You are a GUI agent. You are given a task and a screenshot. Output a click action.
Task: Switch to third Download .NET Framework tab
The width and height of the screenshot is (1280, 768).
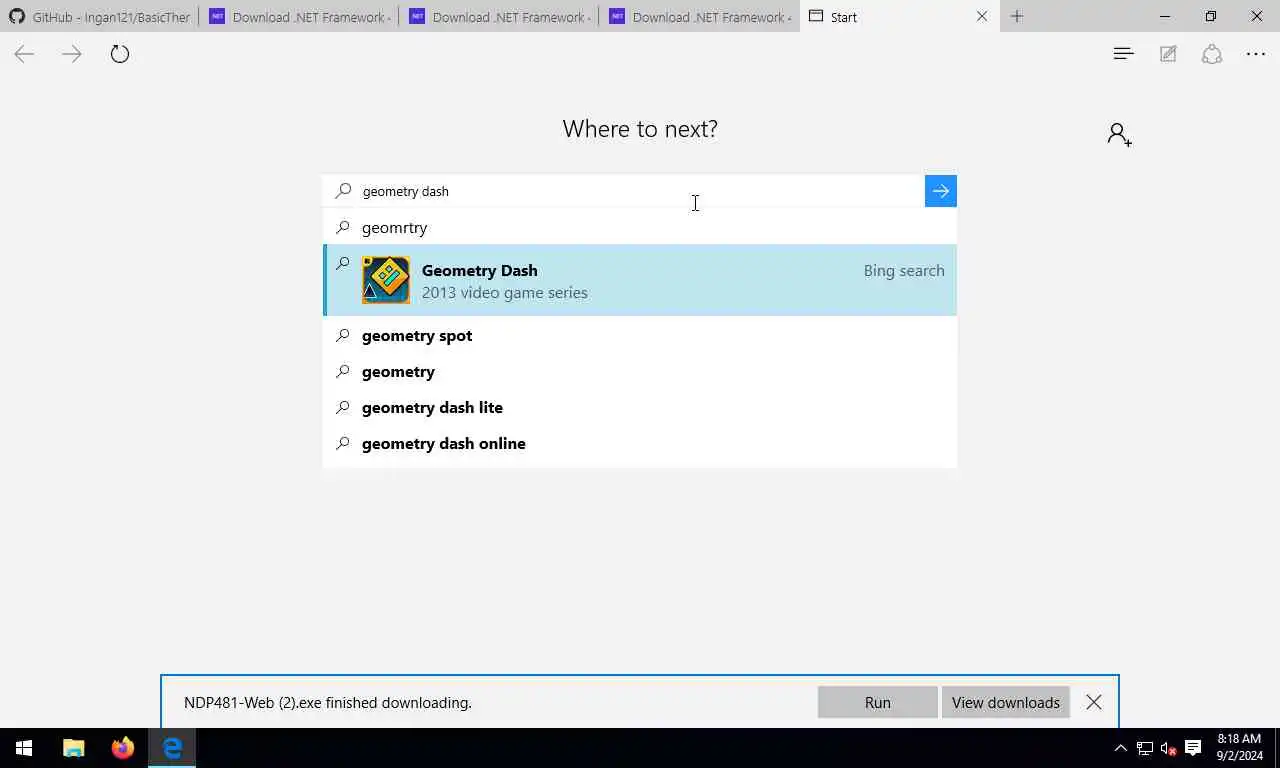click(x=699, y=16)
